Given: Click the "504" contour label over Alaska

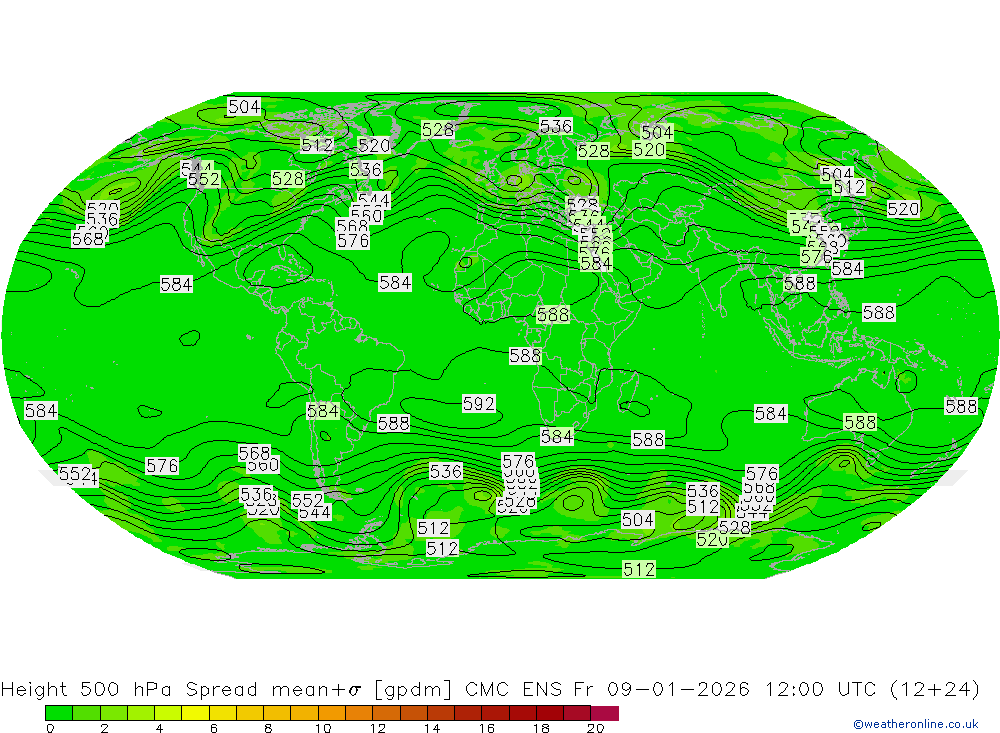Looking at the screenshot, I should click(x=244, y=106).
